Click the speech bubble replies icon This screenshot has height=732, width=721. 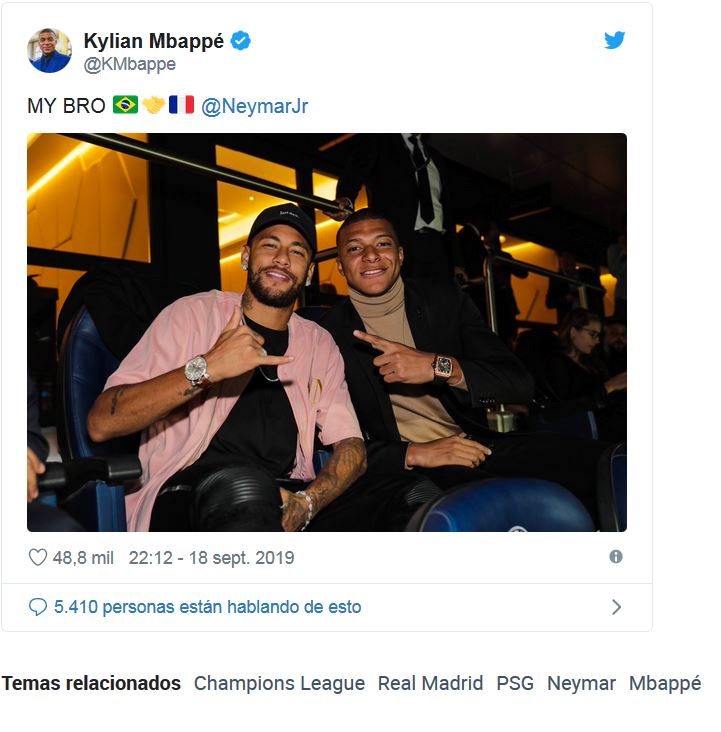tap(38, 607)
